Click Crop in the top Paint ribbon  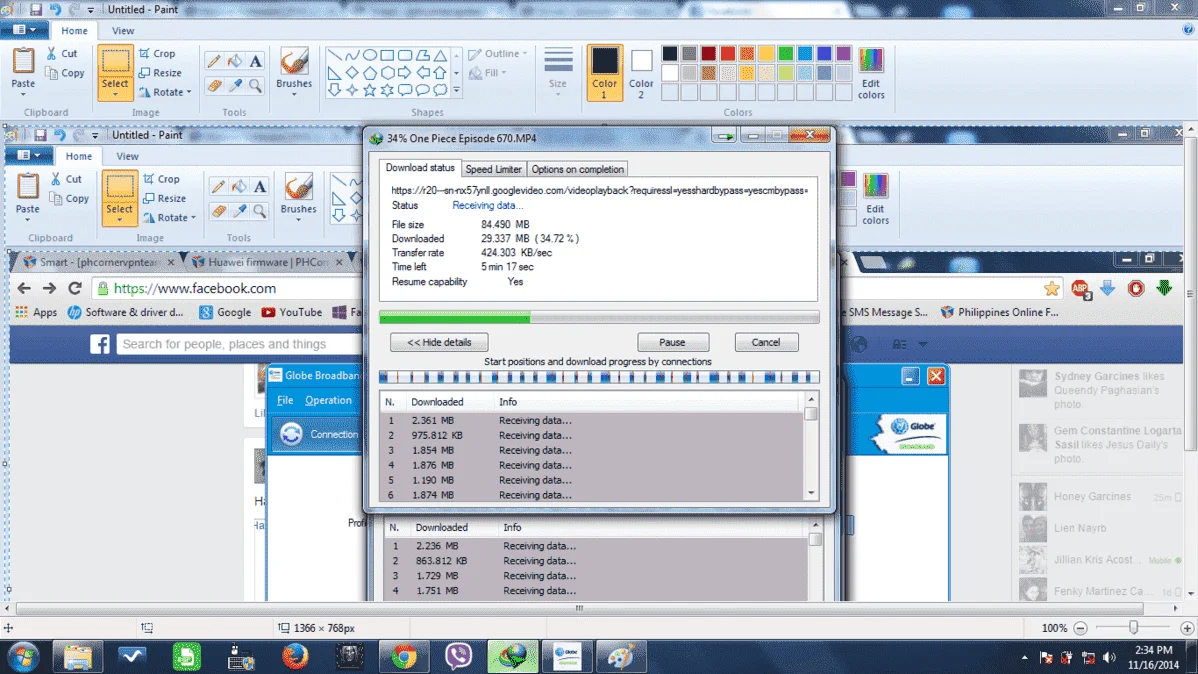157,53
